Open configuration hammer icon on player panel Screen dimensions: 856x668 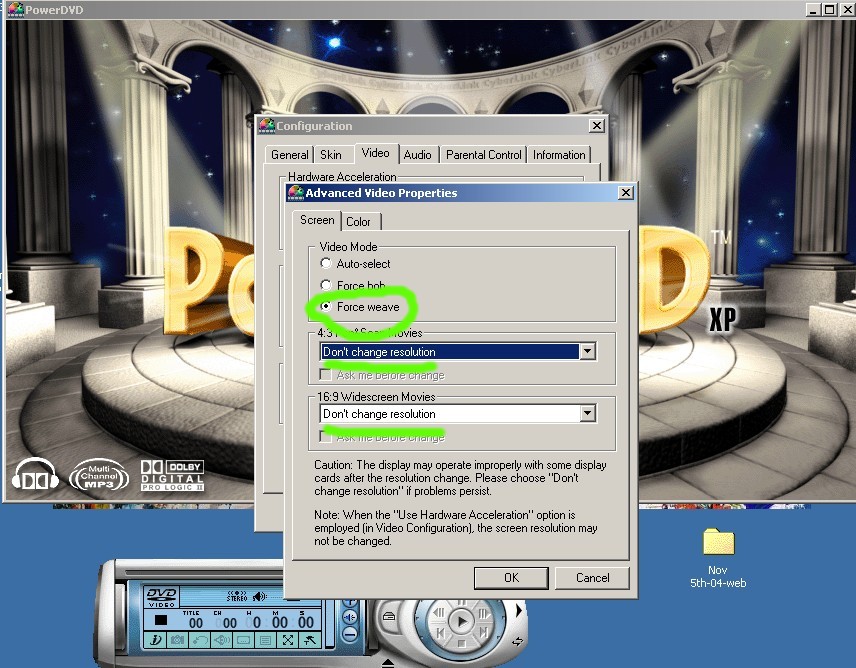[x=309, y=640]
